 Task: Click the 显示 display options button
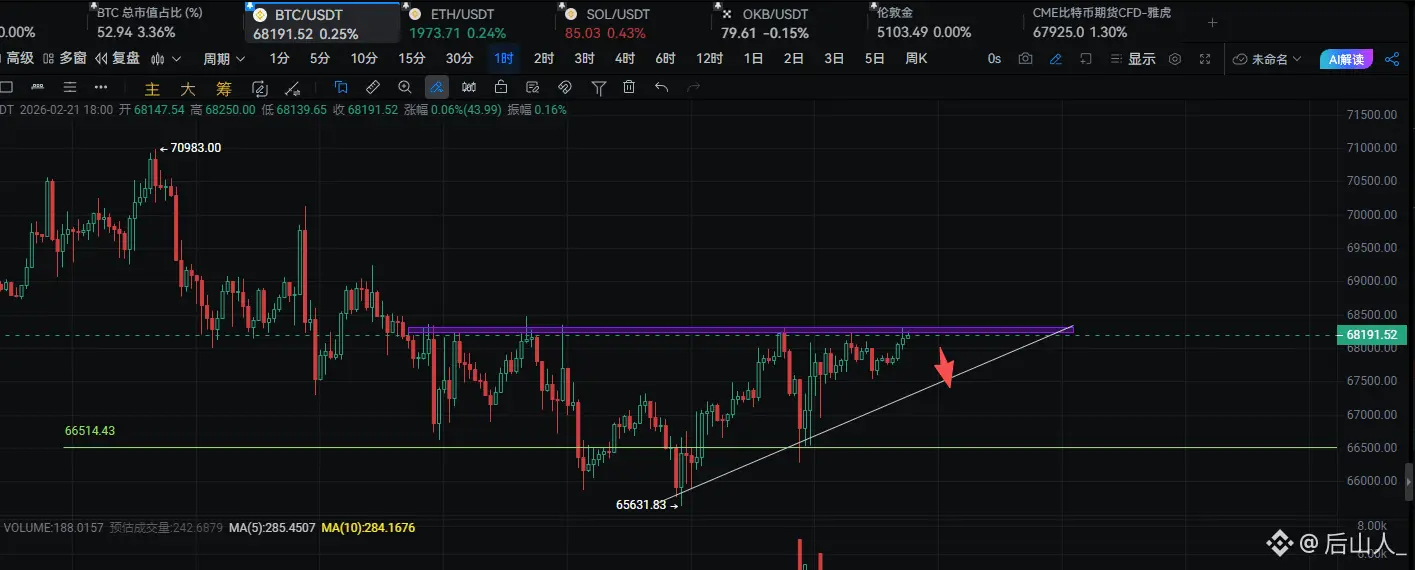point(1132,59)
